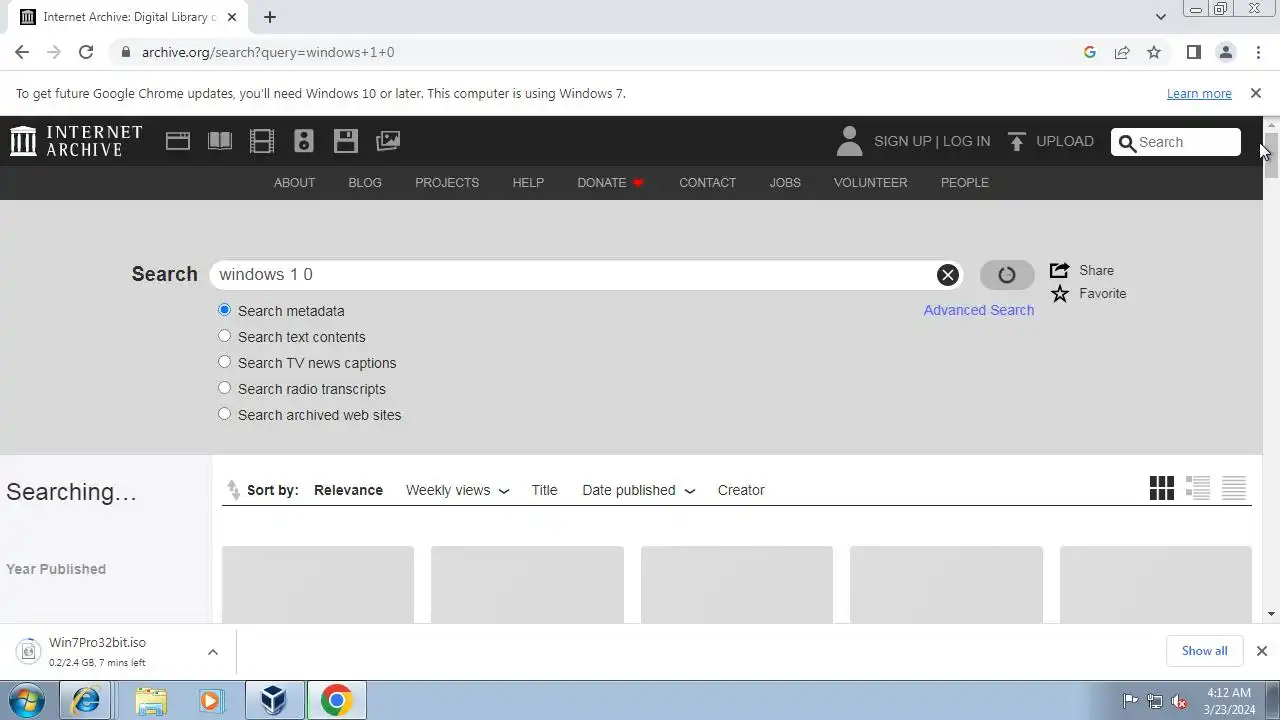Sort results by Title
Viewport: 1280px width, 720px height.
coord(544,490)
